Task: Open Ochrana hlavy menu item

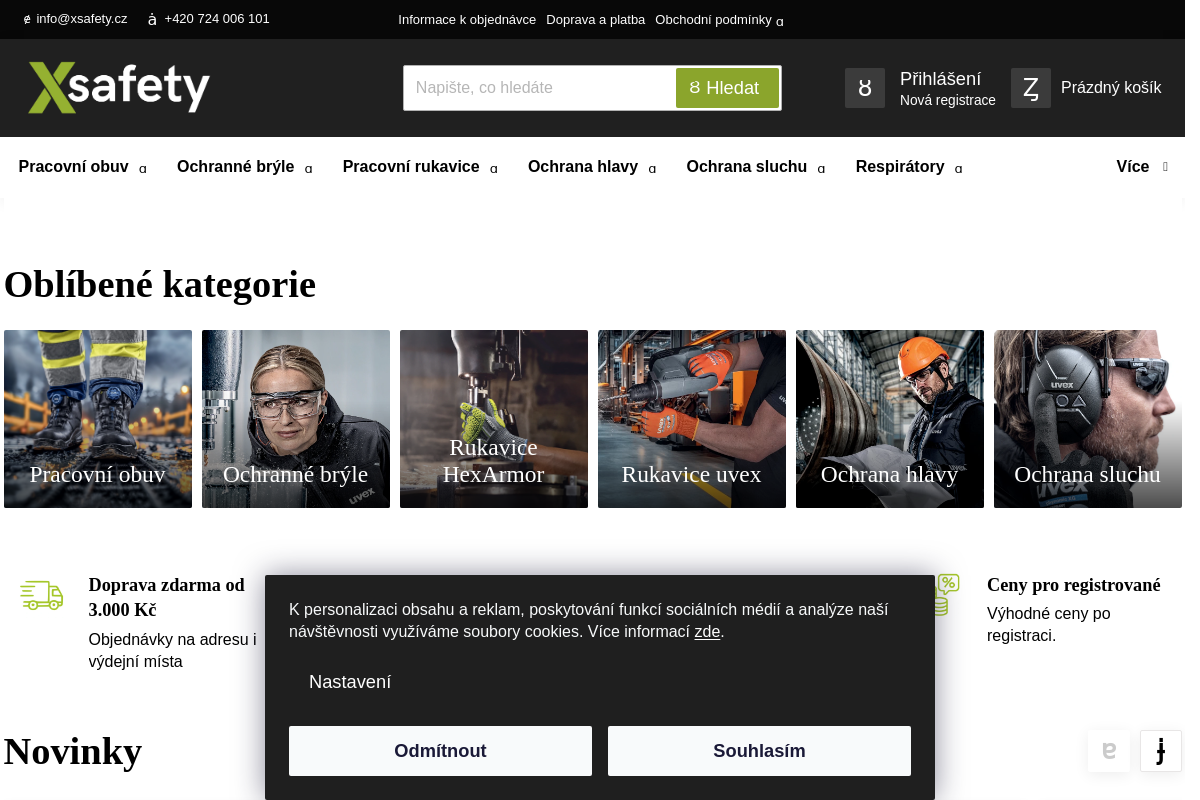Action: [x=583, y=167]
